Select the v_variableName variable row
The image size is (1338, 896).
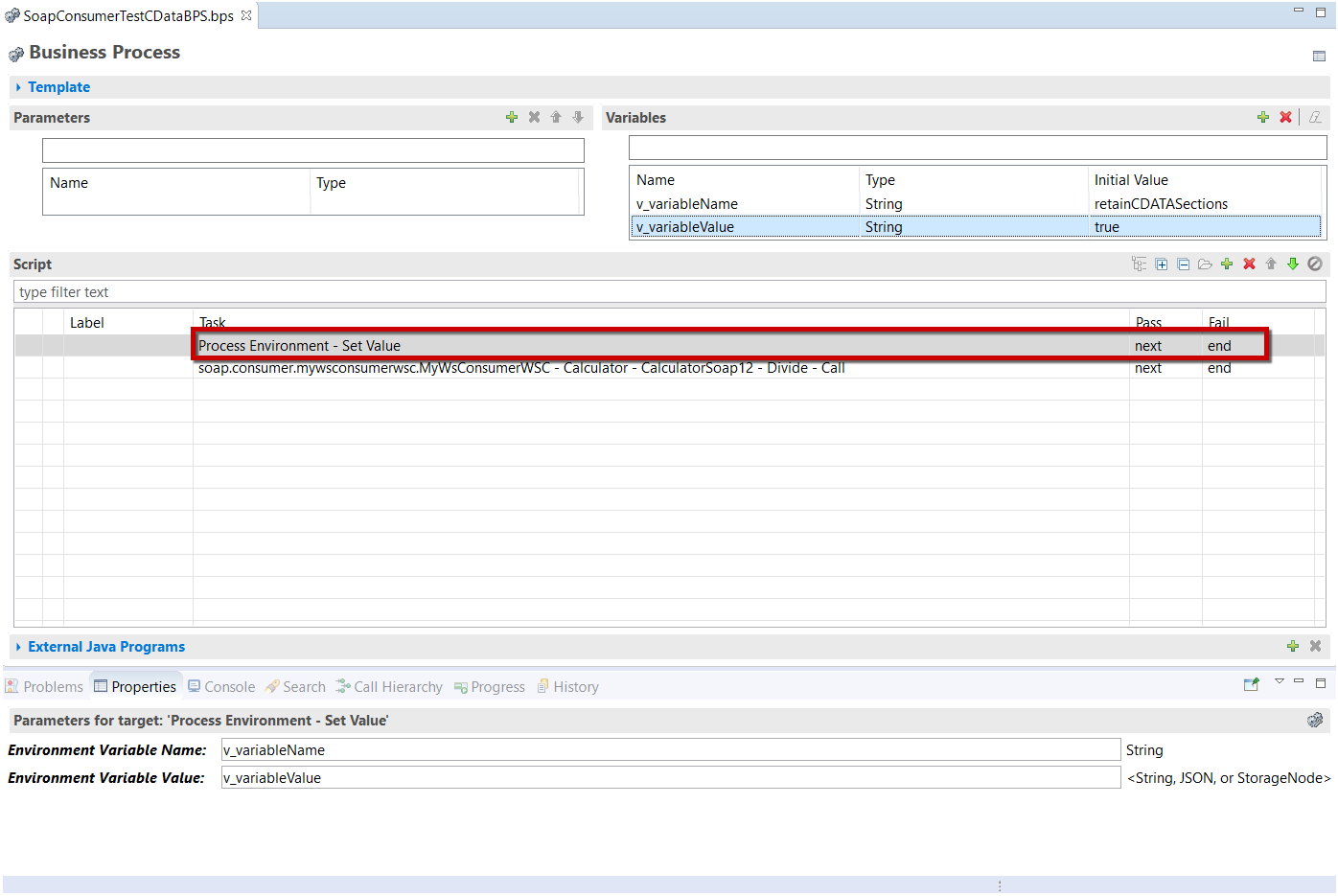[976, 204]
